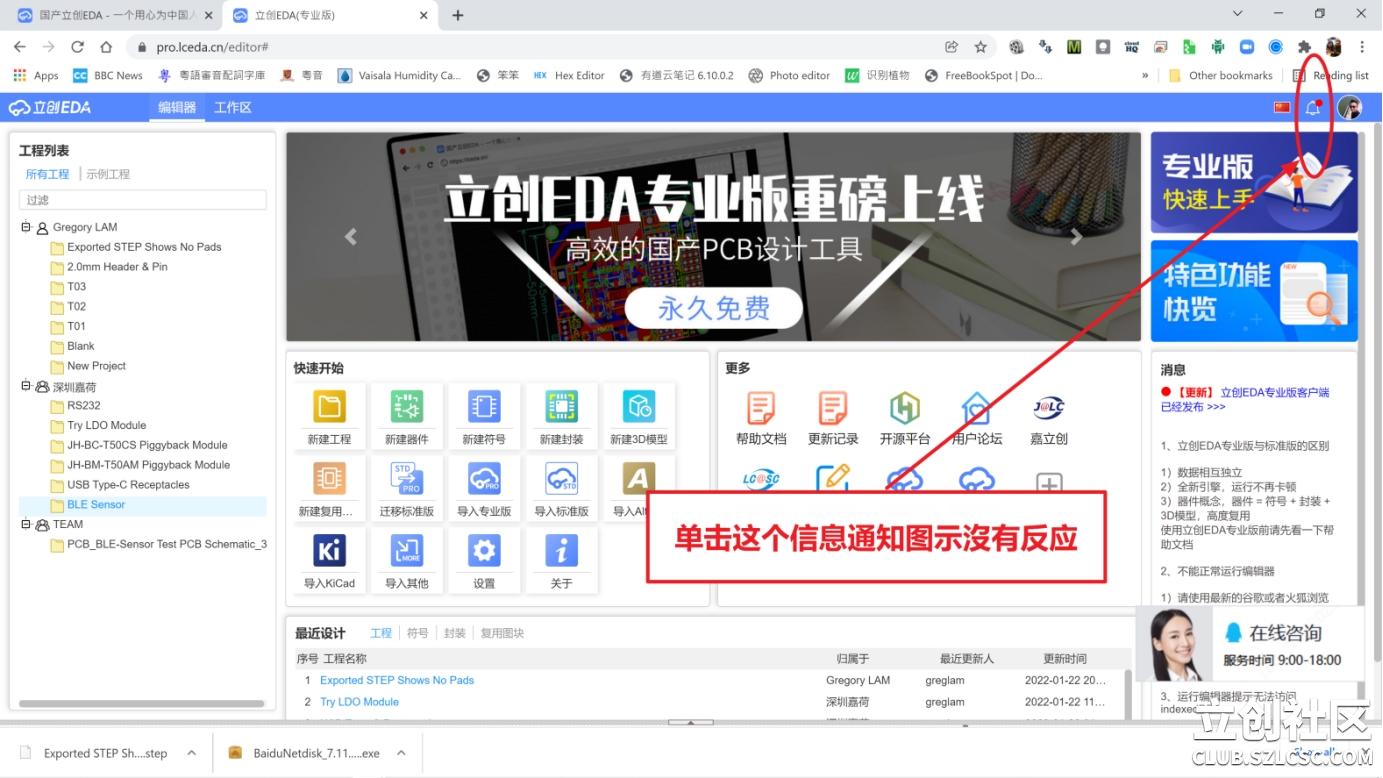Open the Hex Editor bookmark
The width and height of the screenshot is (1383, 778).
coord(569,75)
